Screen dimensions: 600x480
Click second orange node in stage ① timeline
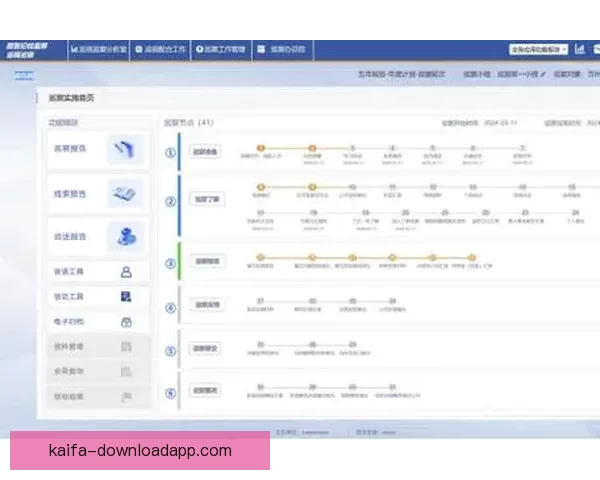[312, 148]
